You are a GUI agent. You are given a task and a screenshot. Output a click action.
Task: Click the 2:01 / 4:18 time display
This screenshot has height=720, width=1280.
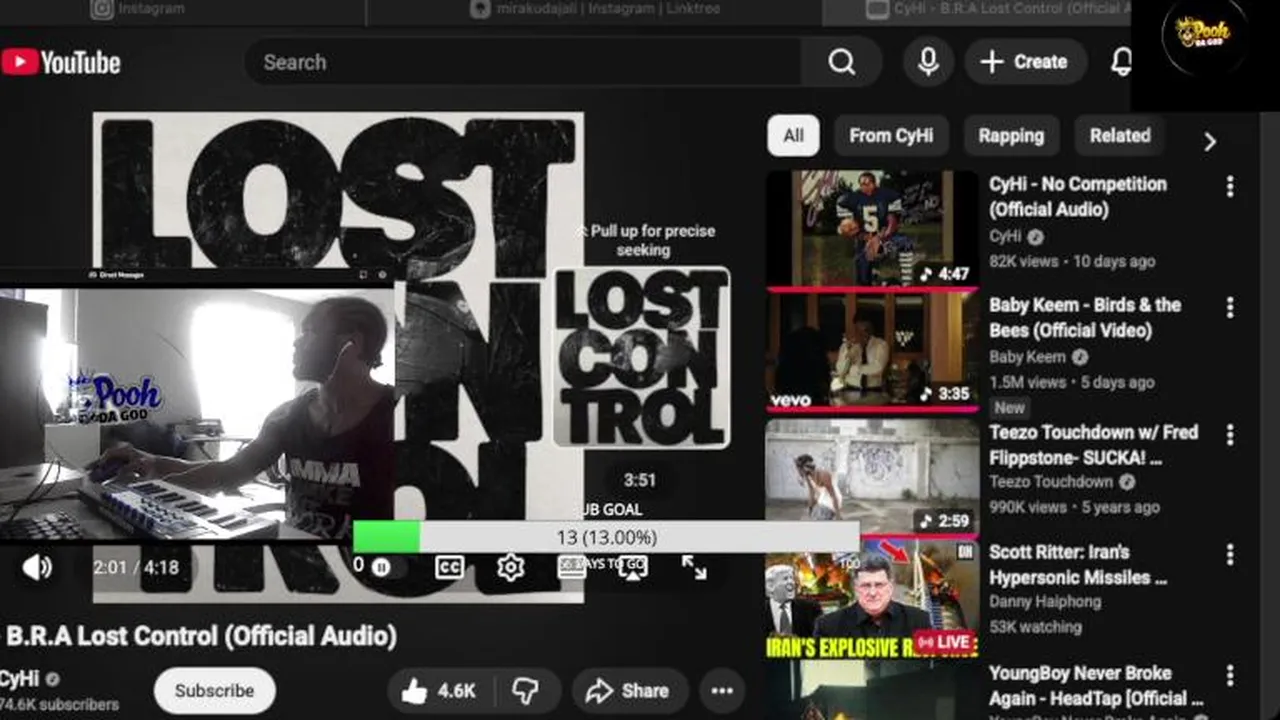[136, 567]
